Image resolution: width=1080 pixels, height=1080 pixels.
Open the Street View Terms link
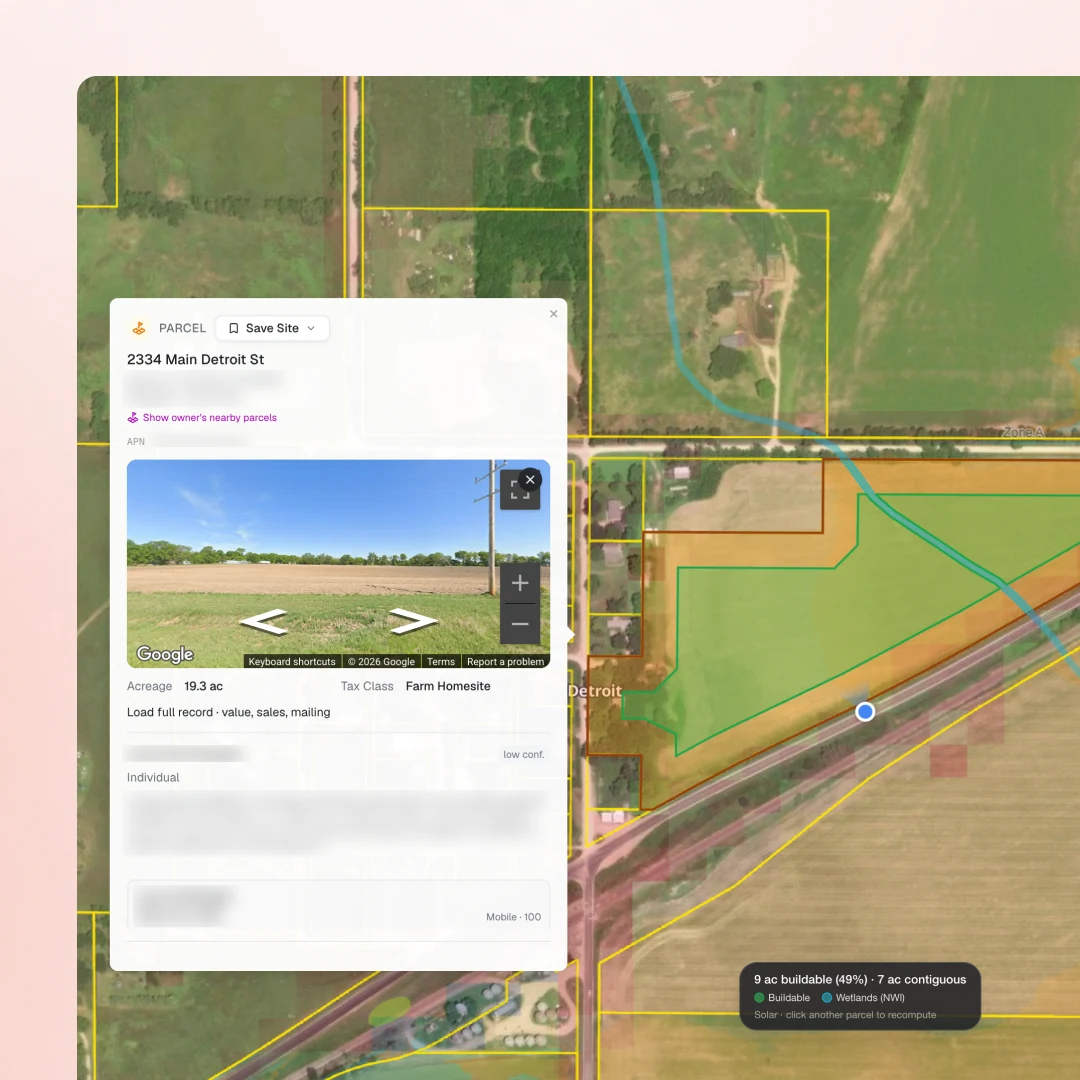pos(441,662)
